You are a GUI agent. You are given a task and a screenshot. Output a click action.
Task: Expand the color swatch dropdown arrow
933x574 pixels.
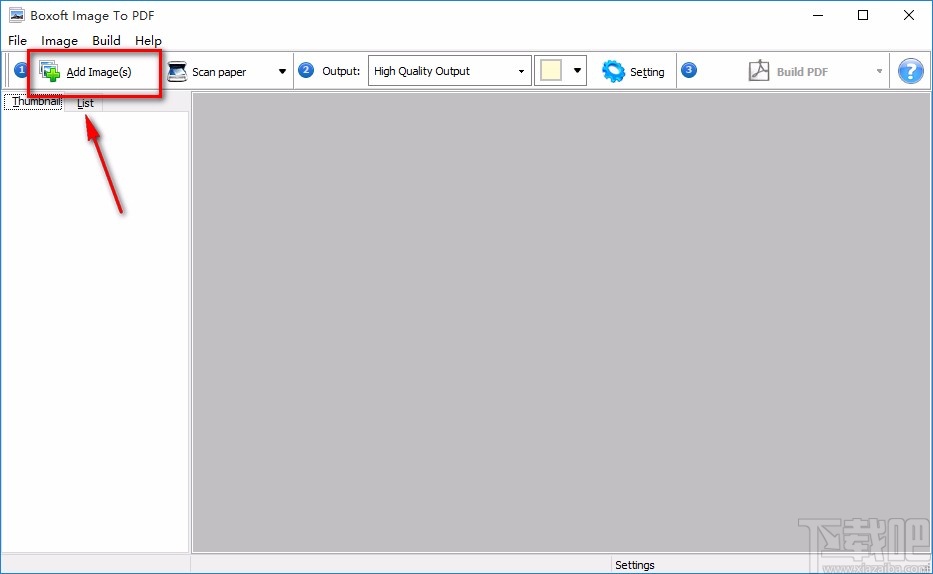(577, 71)
